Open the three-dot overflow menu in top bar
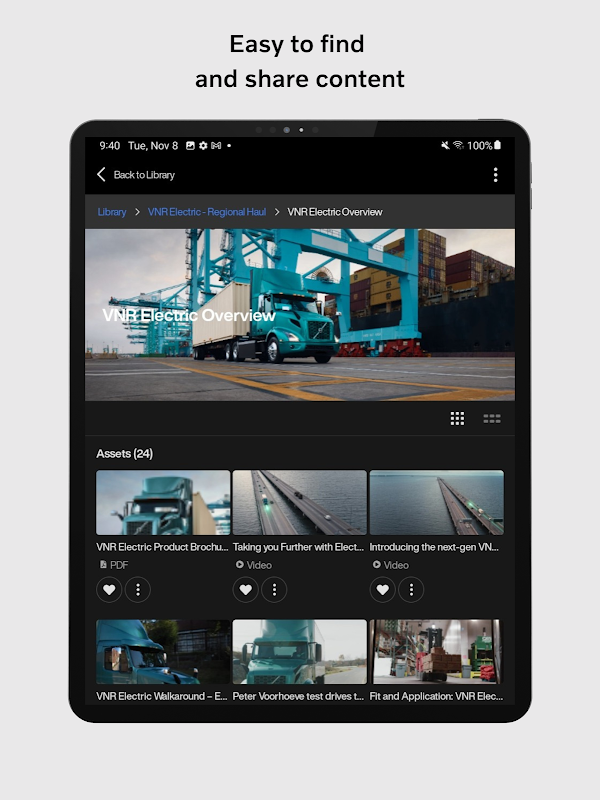The image size is (600, 800). (x=495, y=175)
